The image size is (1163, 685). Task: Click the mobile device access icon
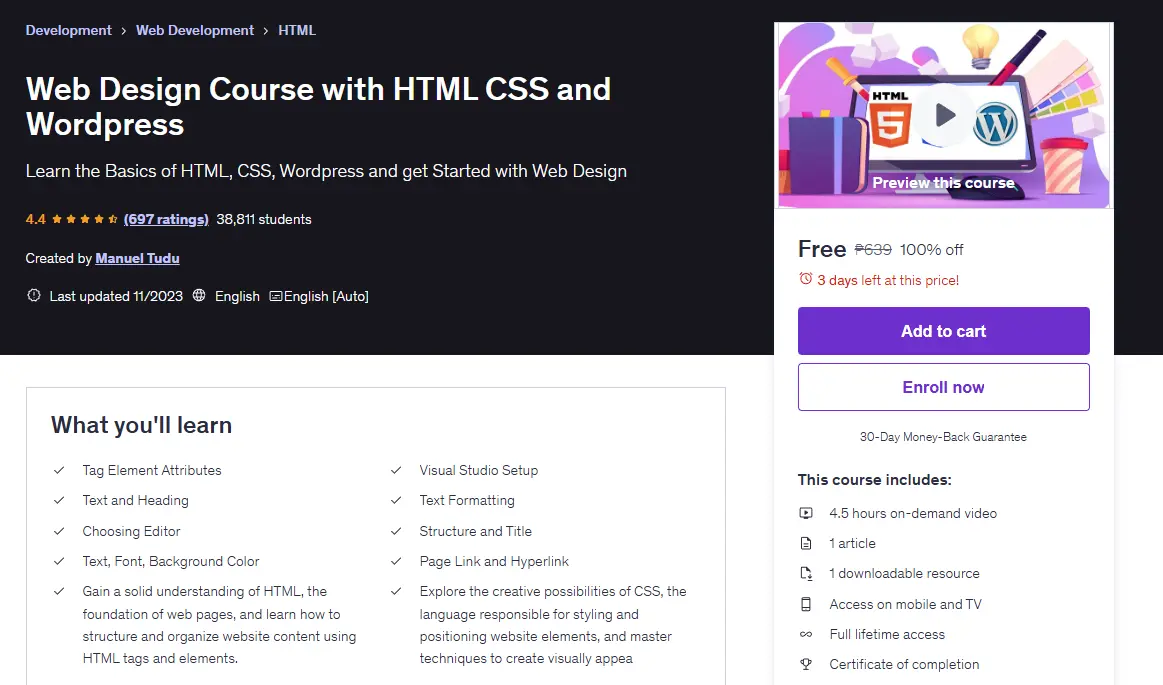806,604
